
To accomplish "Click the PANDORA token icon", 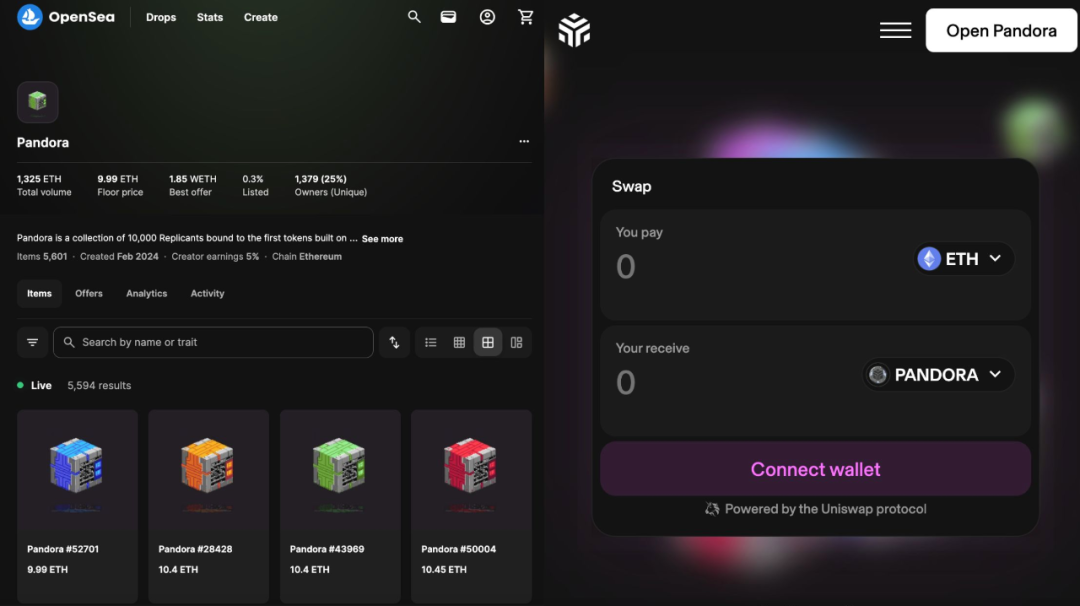I will [x=878, y=375].
